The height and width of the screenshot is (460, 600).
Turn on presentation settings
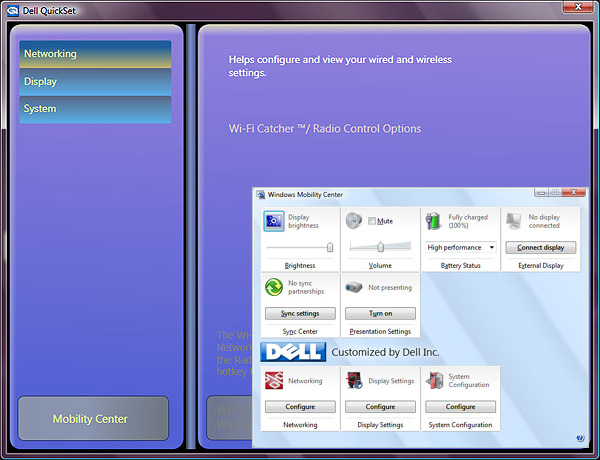(x=380, y=313)
